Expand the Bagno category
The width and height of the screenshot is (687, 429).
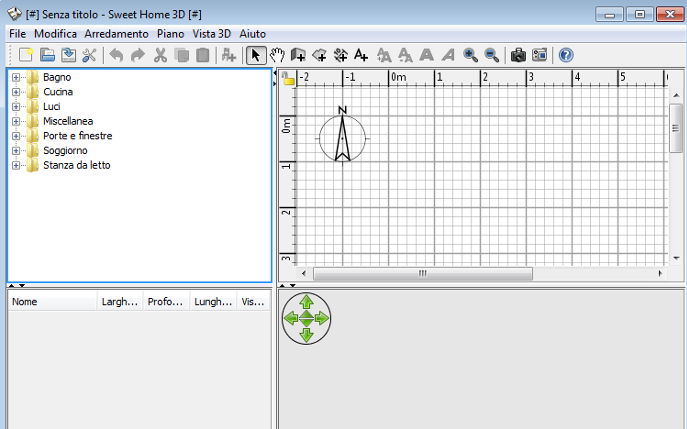click(x=16, y=78)
